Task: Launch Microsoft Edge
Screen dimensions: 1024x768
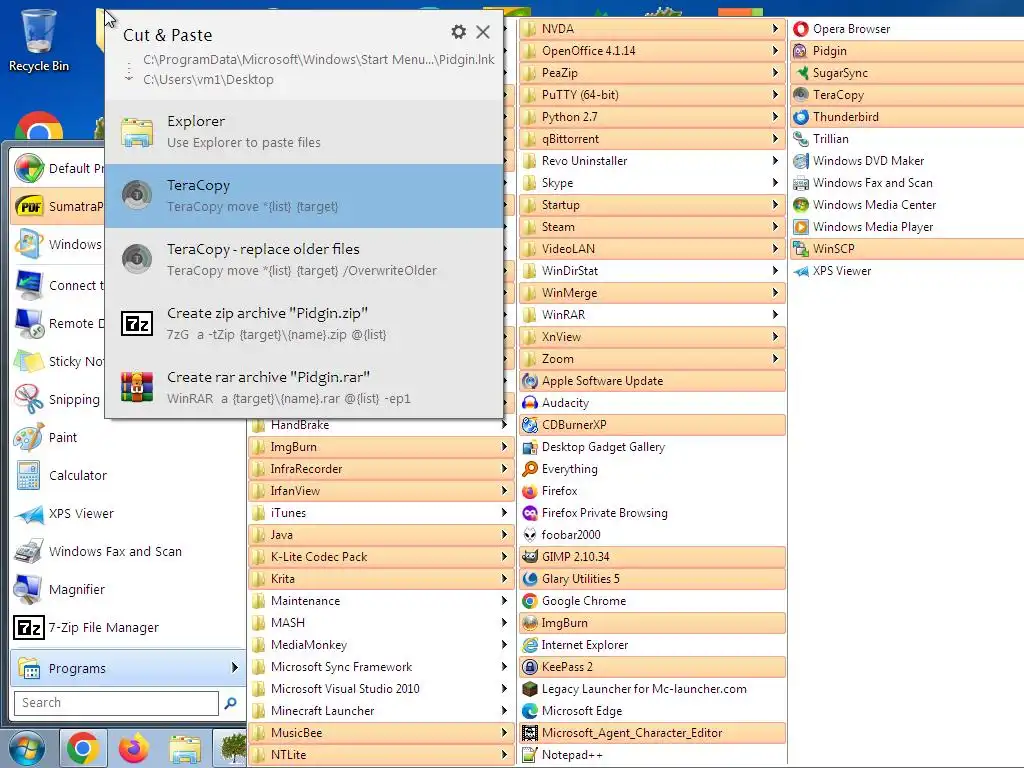Action: (652, 711)
